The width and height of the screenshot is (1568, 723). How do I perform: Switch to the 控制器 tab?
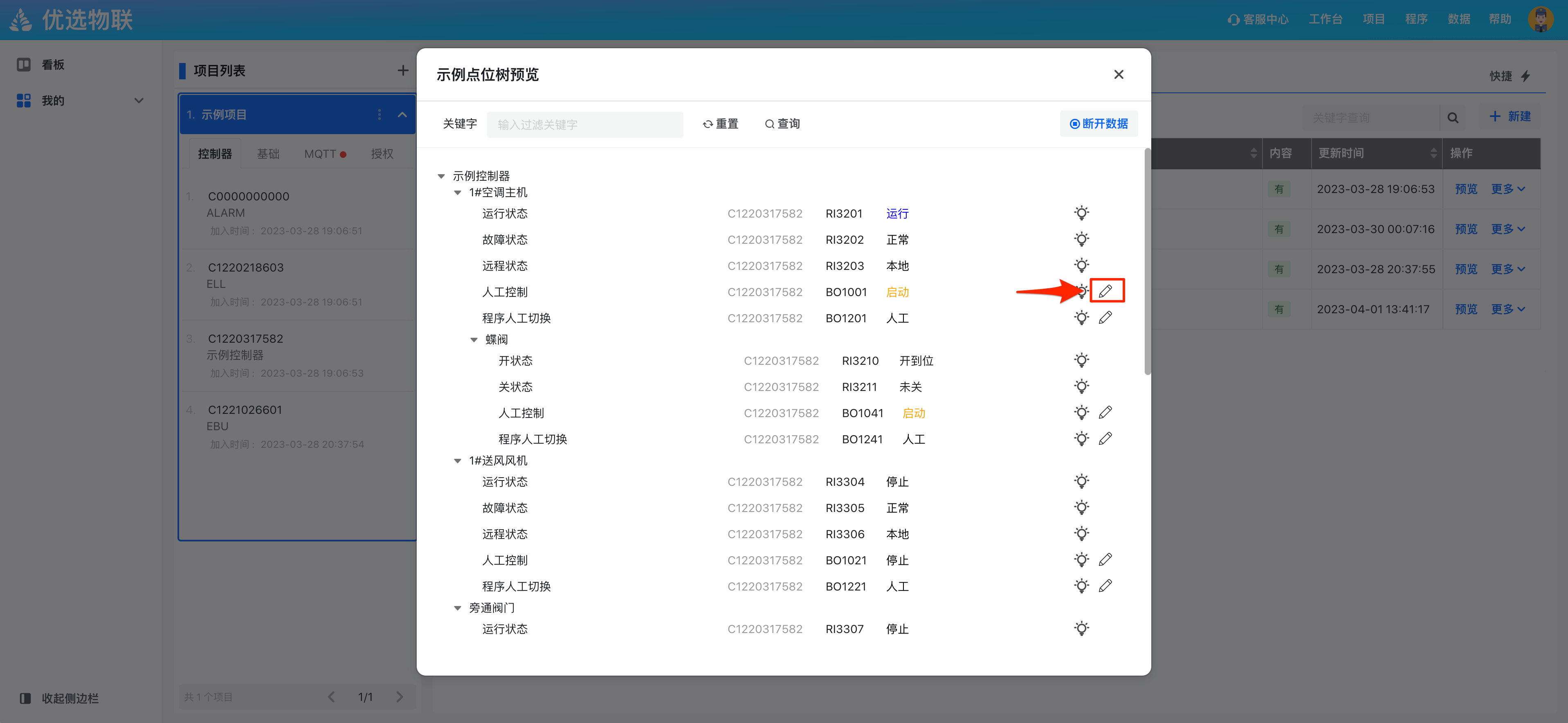point(215,154)
